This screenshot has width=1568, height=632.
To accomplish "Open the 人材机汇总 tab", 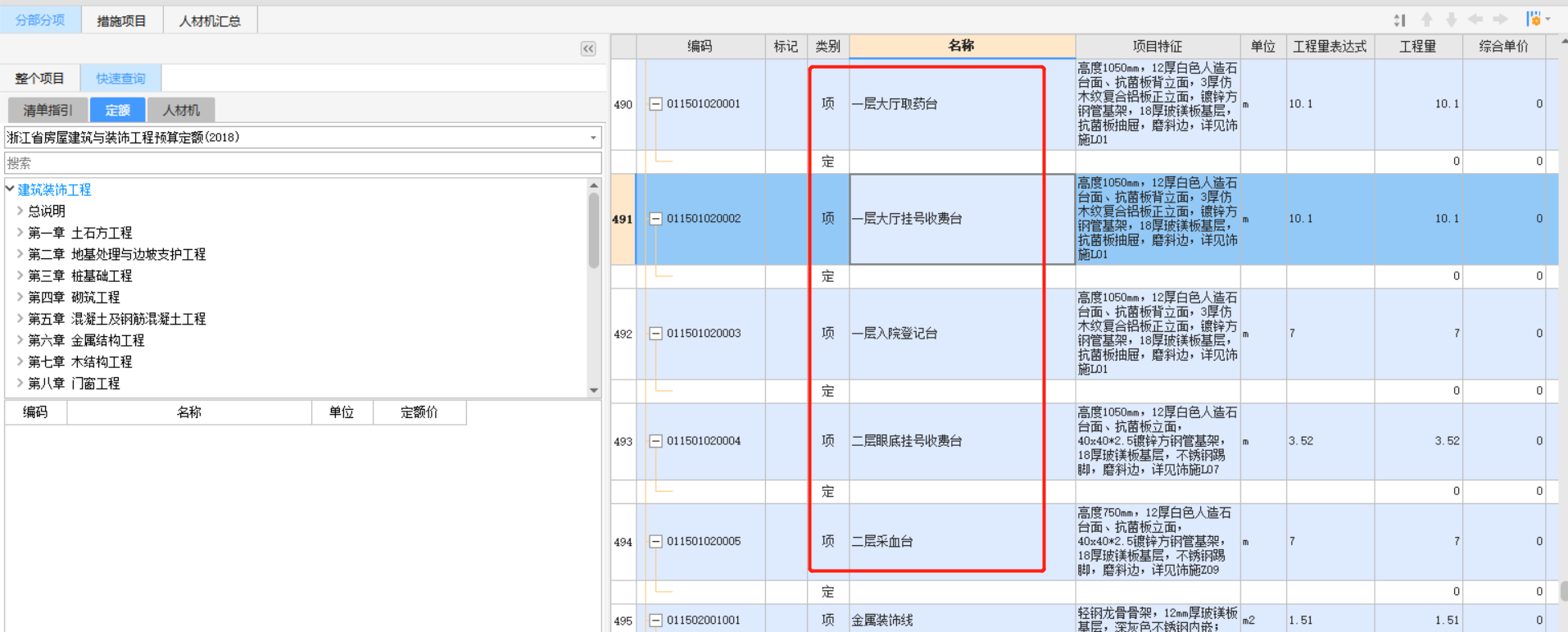I will click(210, 20).
